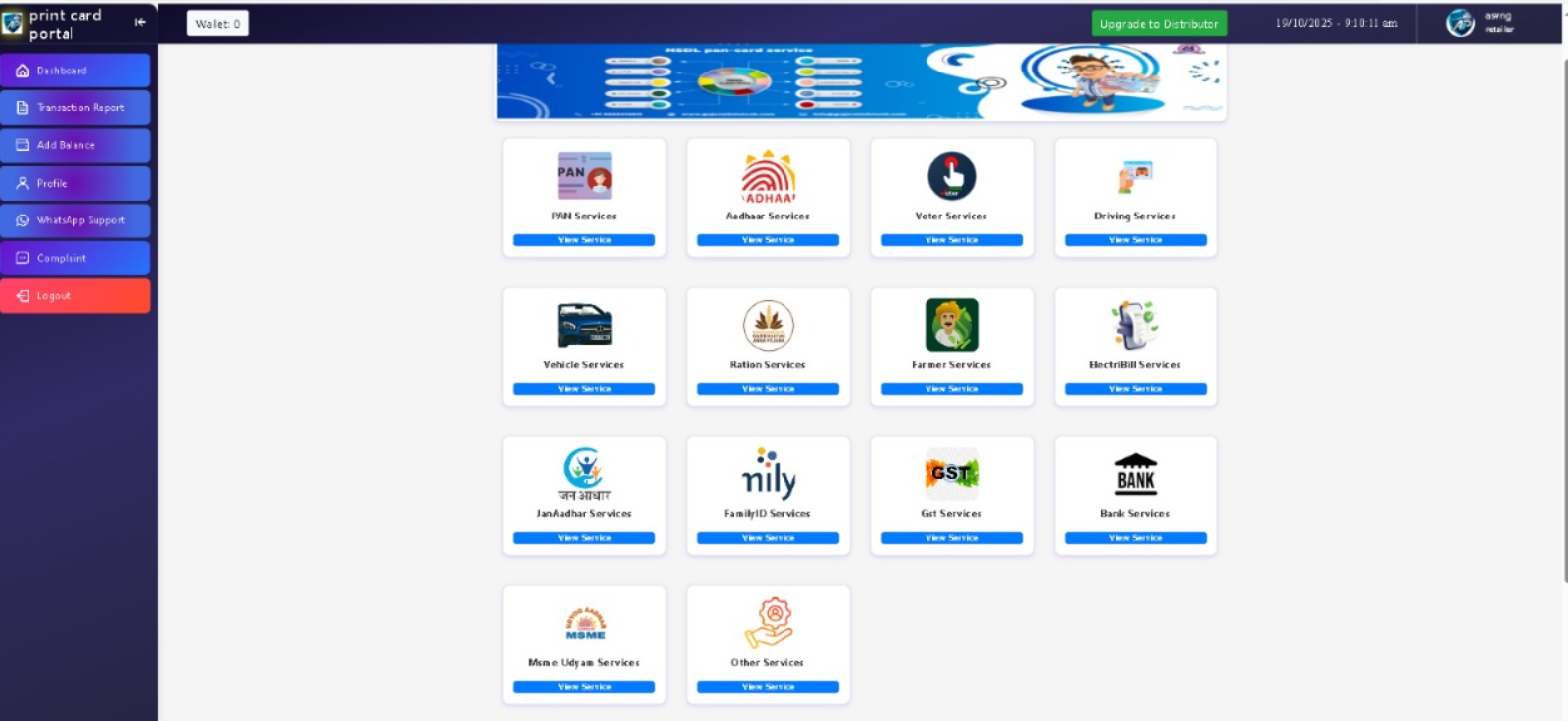Image resolution: width=1568 pixels, height=721 pixels.
Task: Log out using the red Logout button
Action: [75, 296]
